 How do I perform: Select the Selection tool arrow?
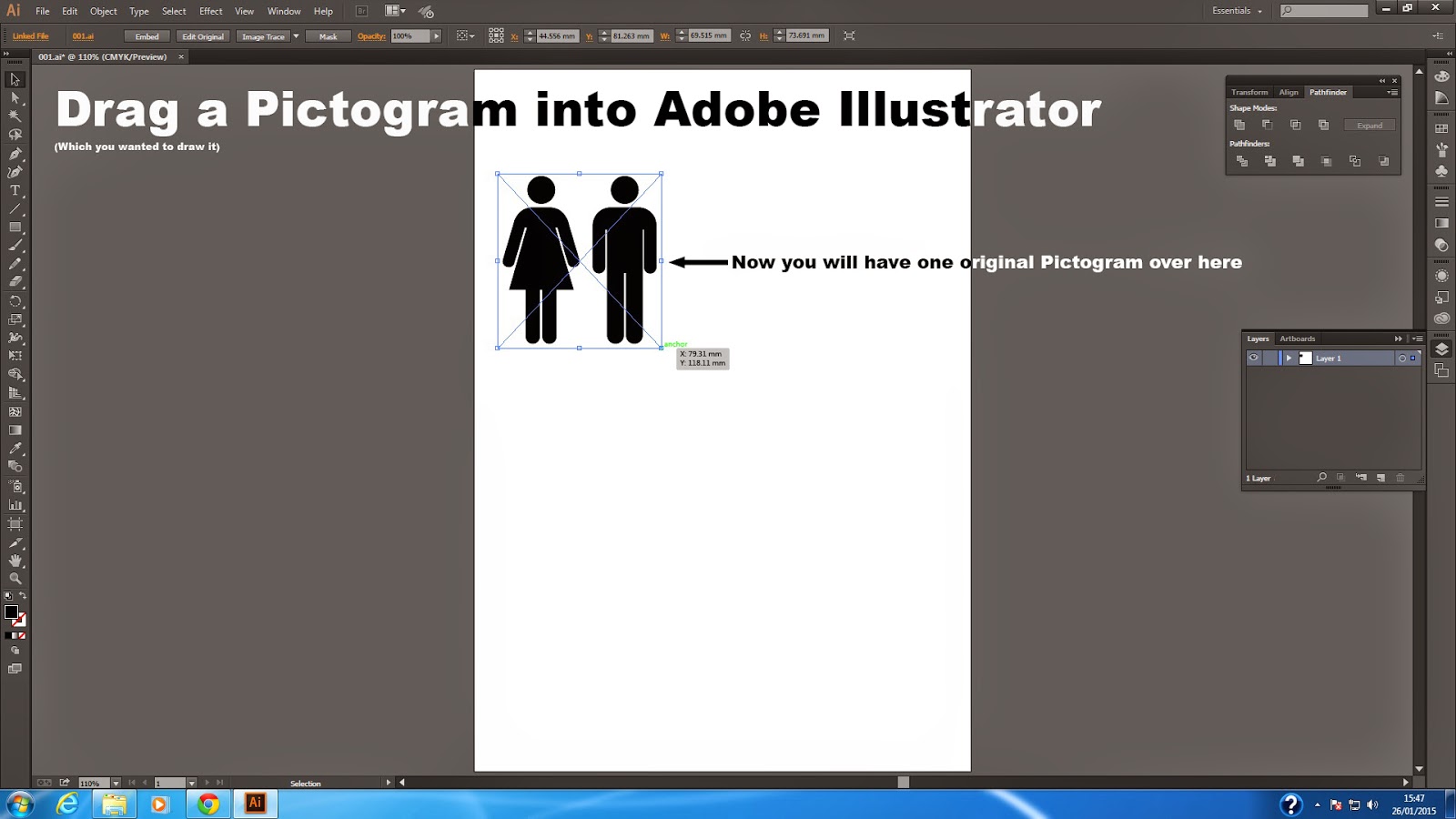(x=15, y=79)
